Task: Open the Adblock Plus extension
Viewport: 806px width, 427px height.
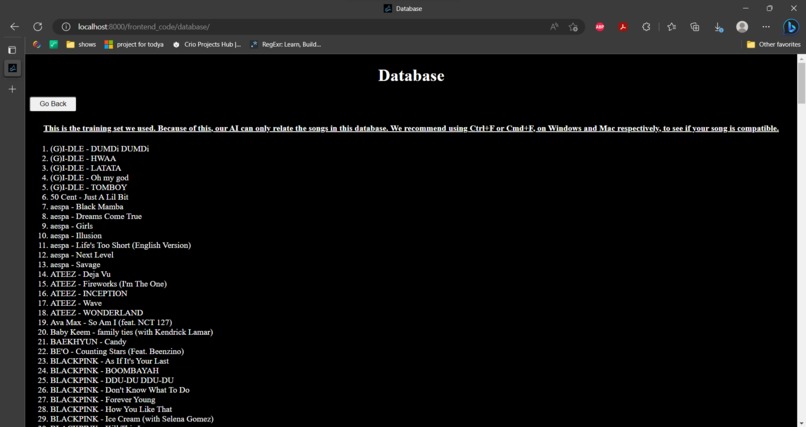Action: click(x=599, y=27)
